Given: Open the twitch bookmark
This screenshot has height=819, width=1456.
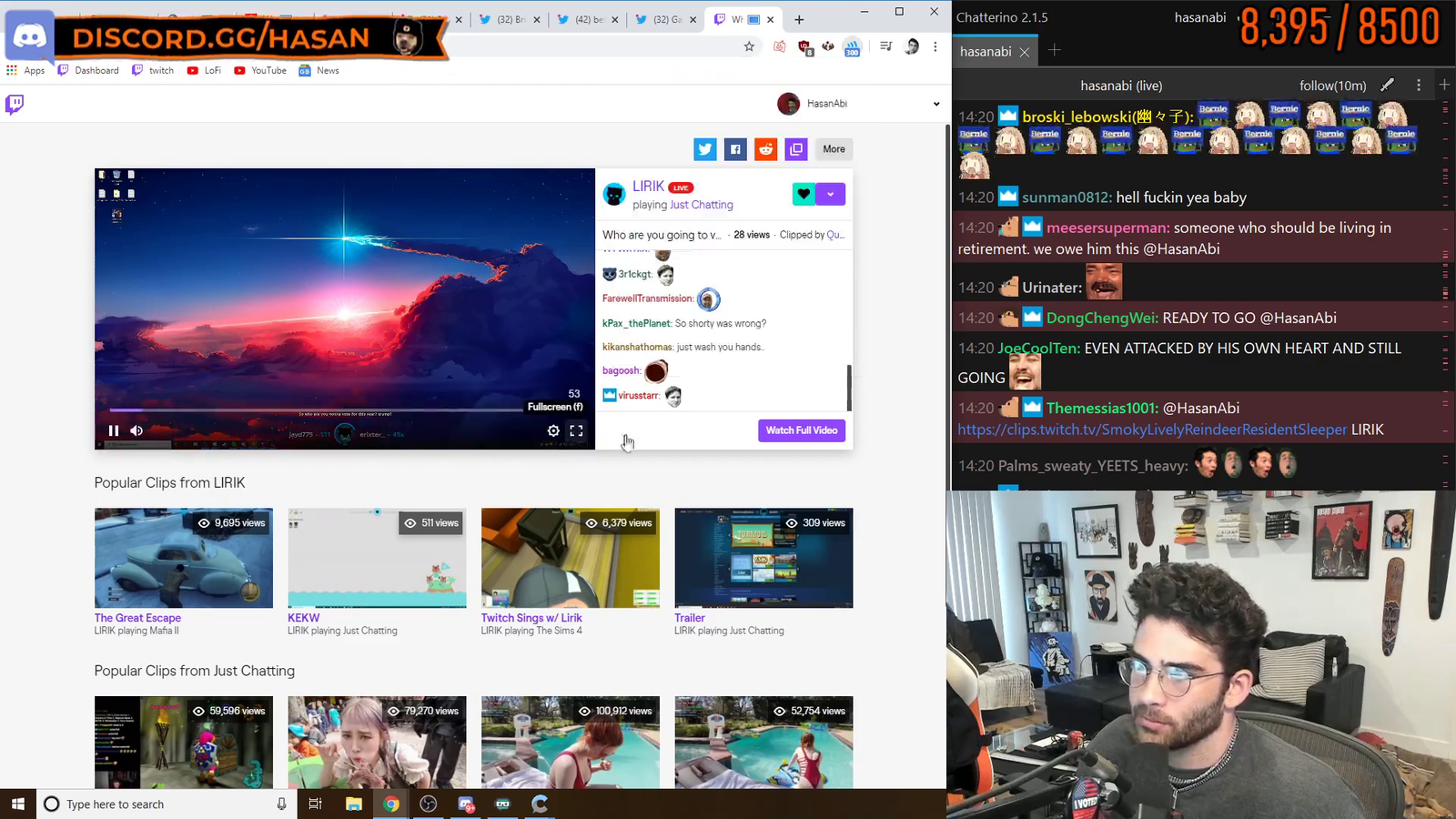Looking at the screenshot, I should pyautogui.click(x=153, y=70).
